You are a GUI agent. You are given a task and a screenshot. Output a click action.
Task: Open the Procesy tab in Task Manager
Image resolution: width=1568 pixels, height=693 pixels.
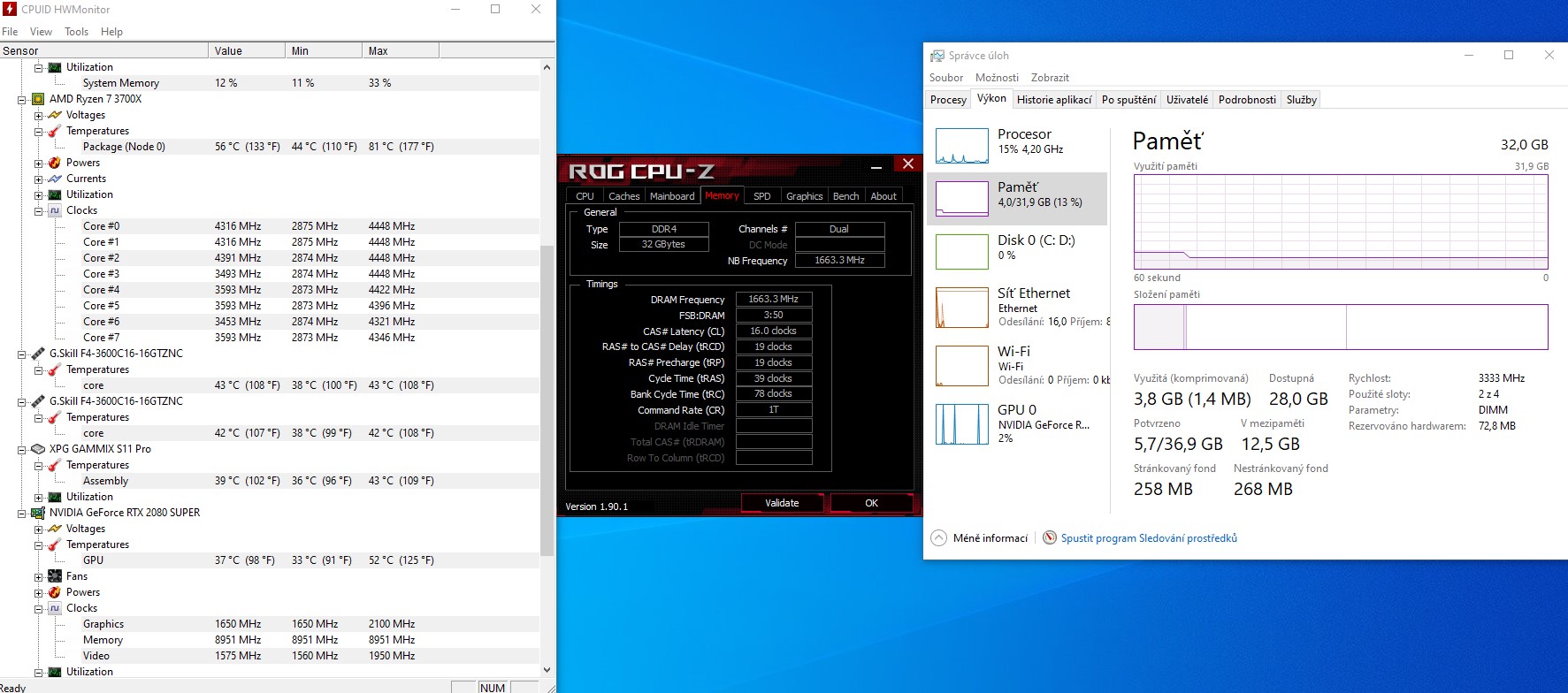click(x=948, y=100)
